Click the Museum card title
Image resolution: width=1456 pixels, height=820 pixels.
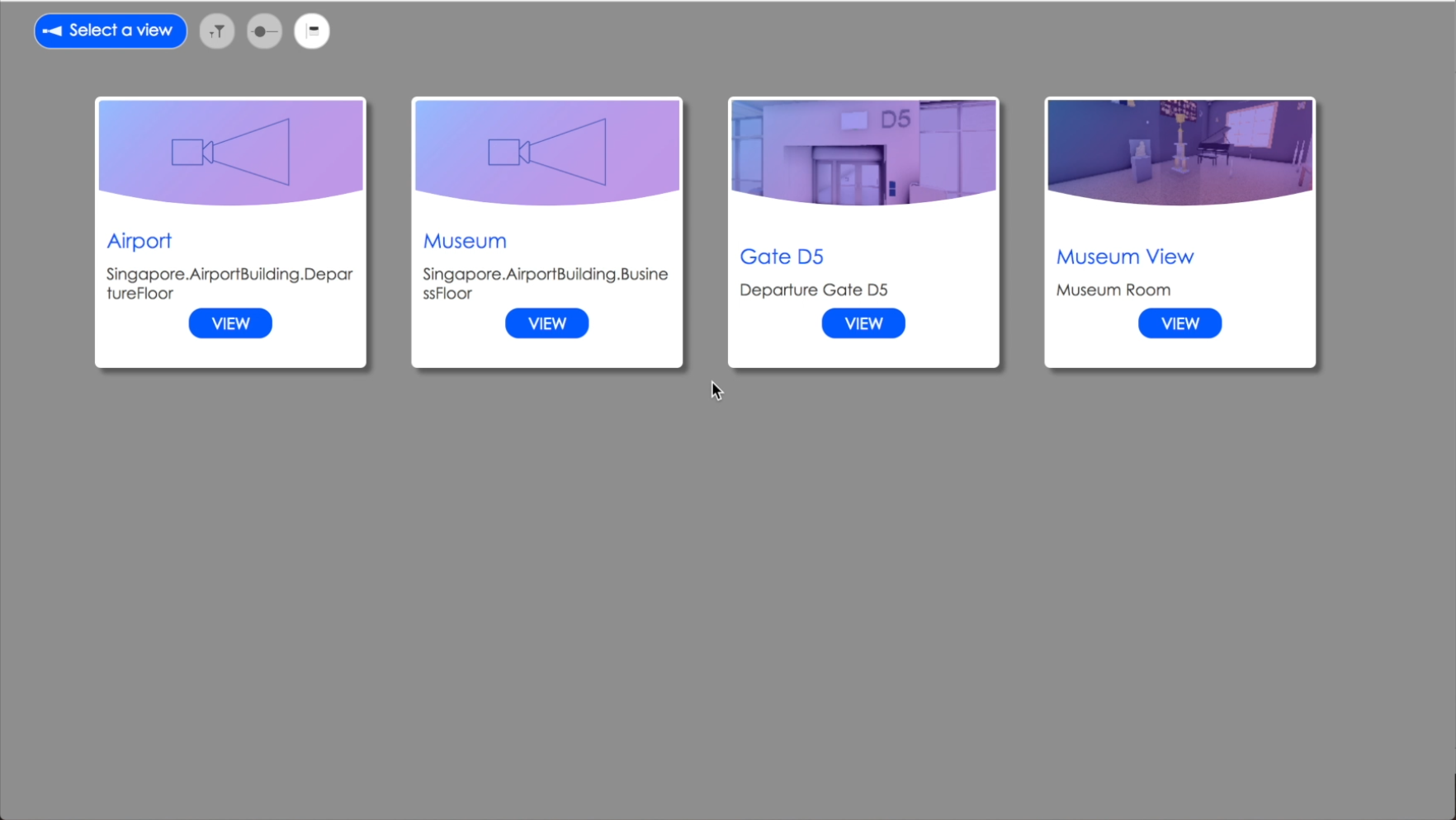tap(465, 241)
